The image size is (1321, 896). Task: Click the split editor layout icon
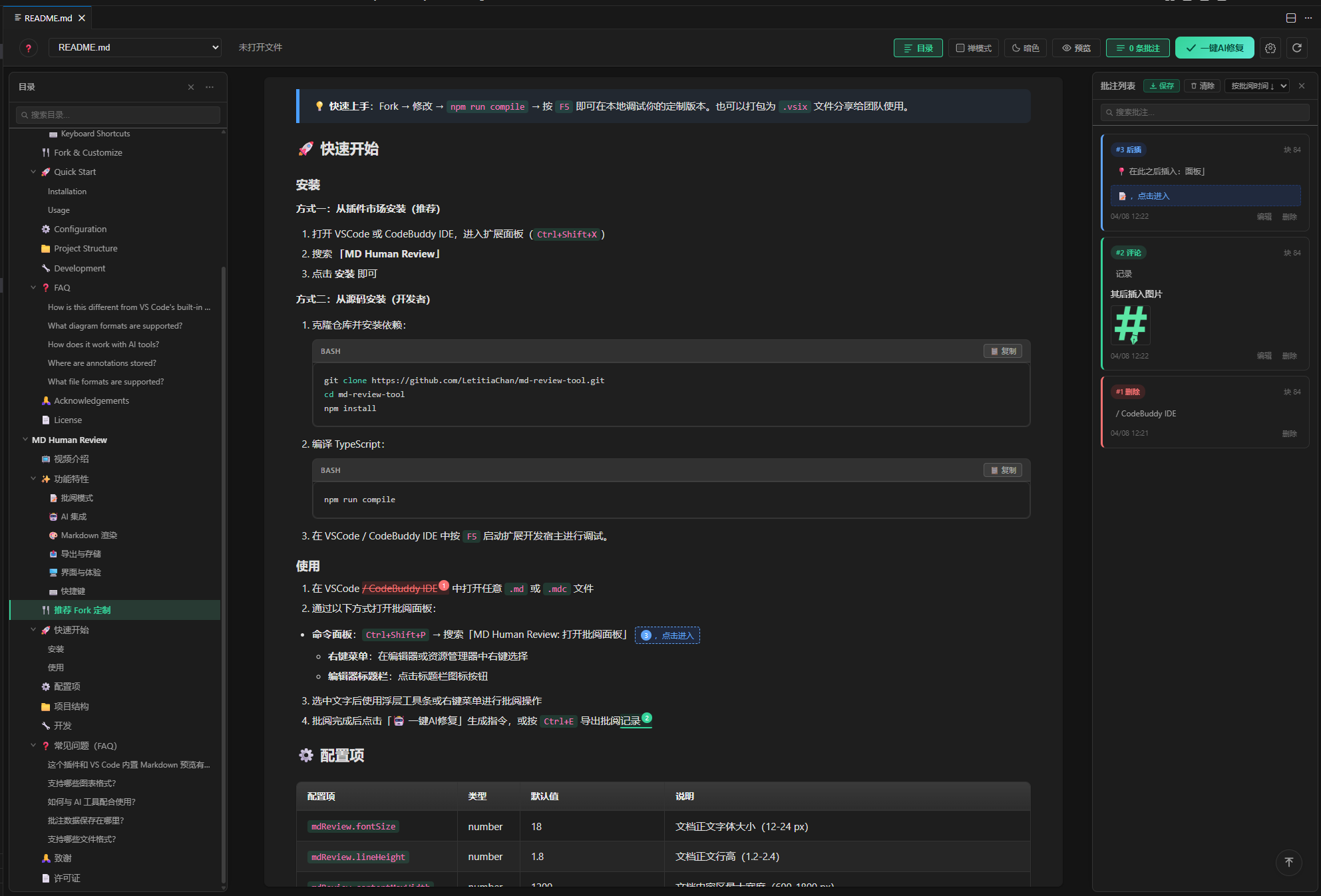(x=1291, y=18)
